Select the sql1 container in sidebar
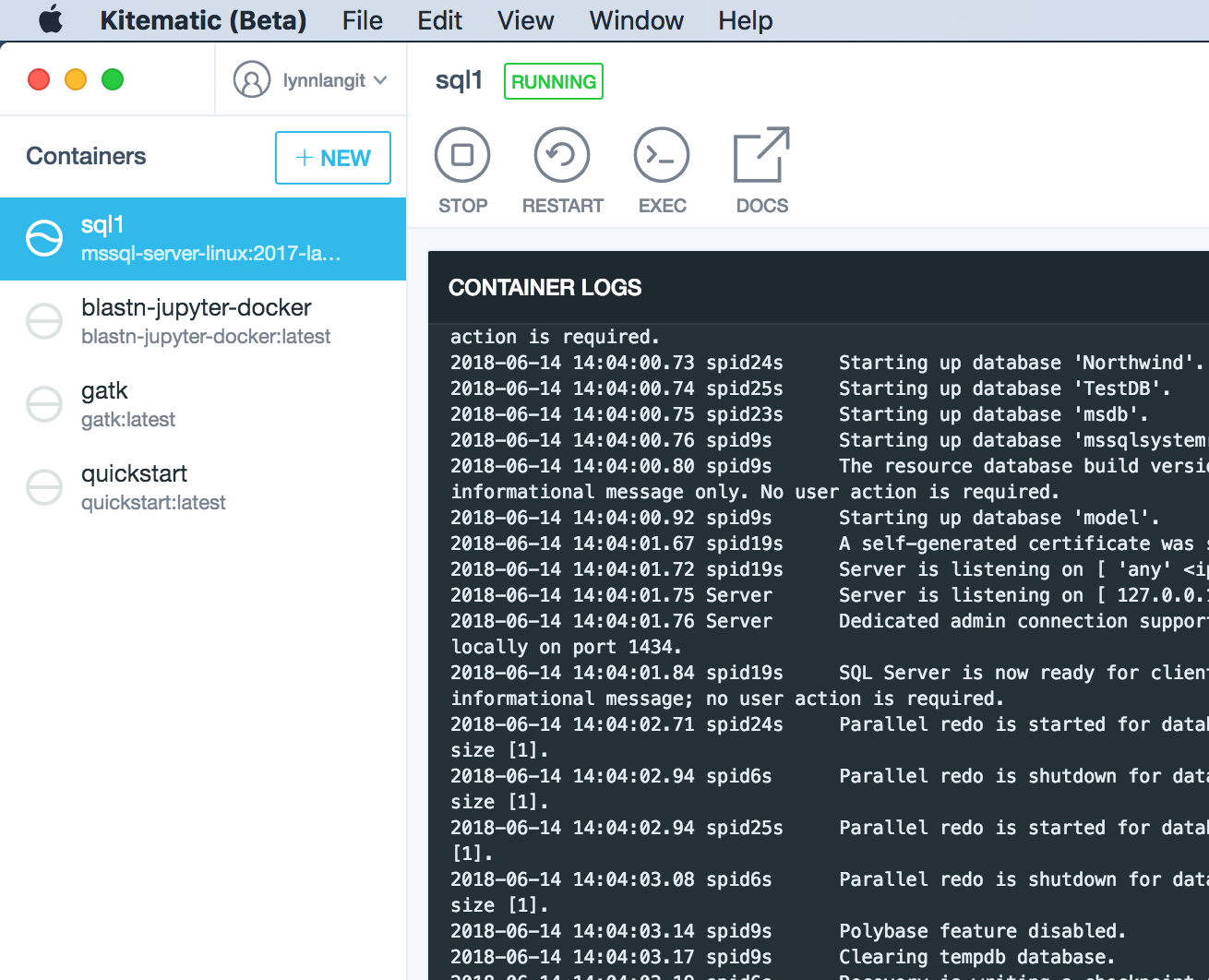1209x980 pixels. [x=203, y=239]
